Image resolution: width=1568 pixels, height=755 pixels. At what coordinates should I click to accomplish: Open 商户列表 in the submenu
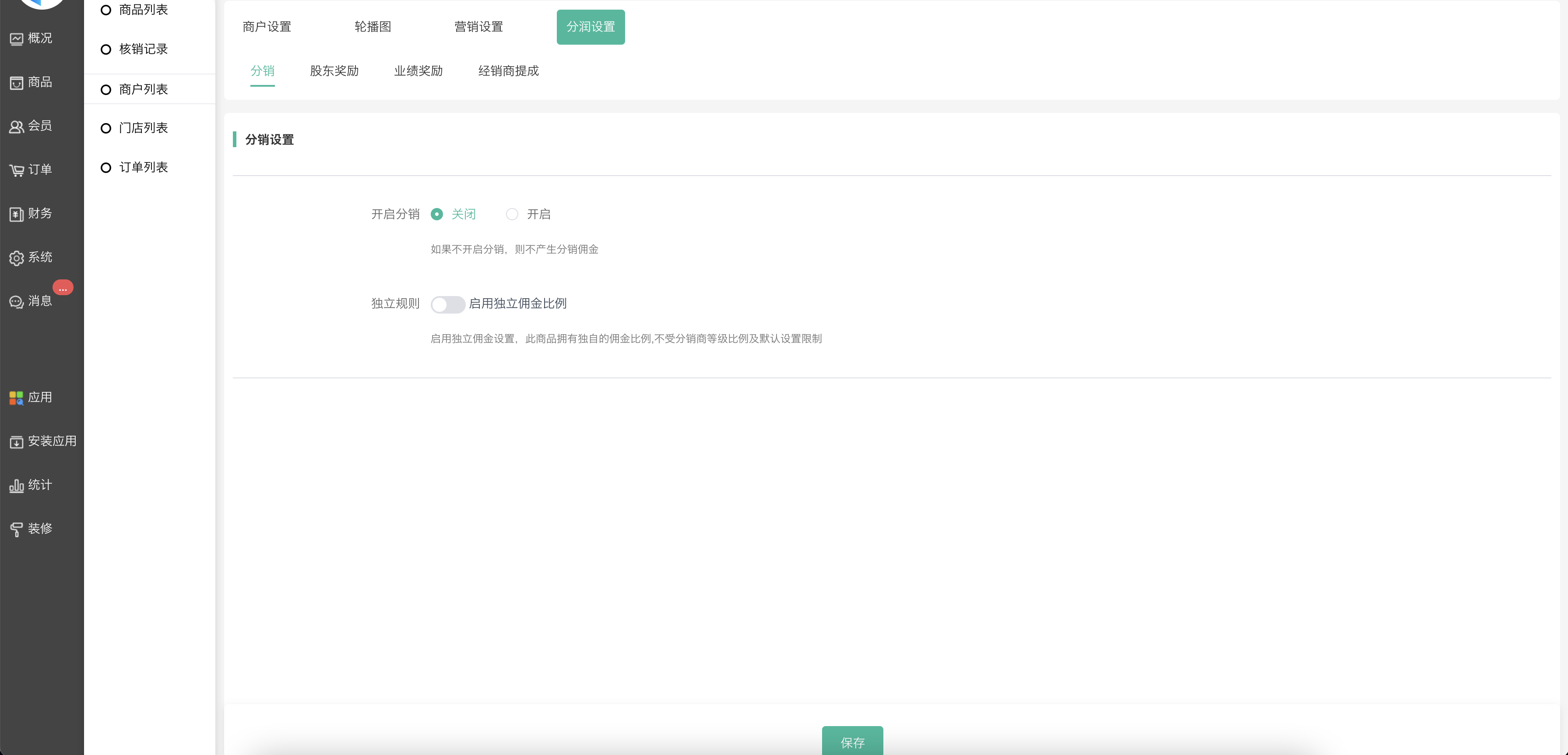143,89
